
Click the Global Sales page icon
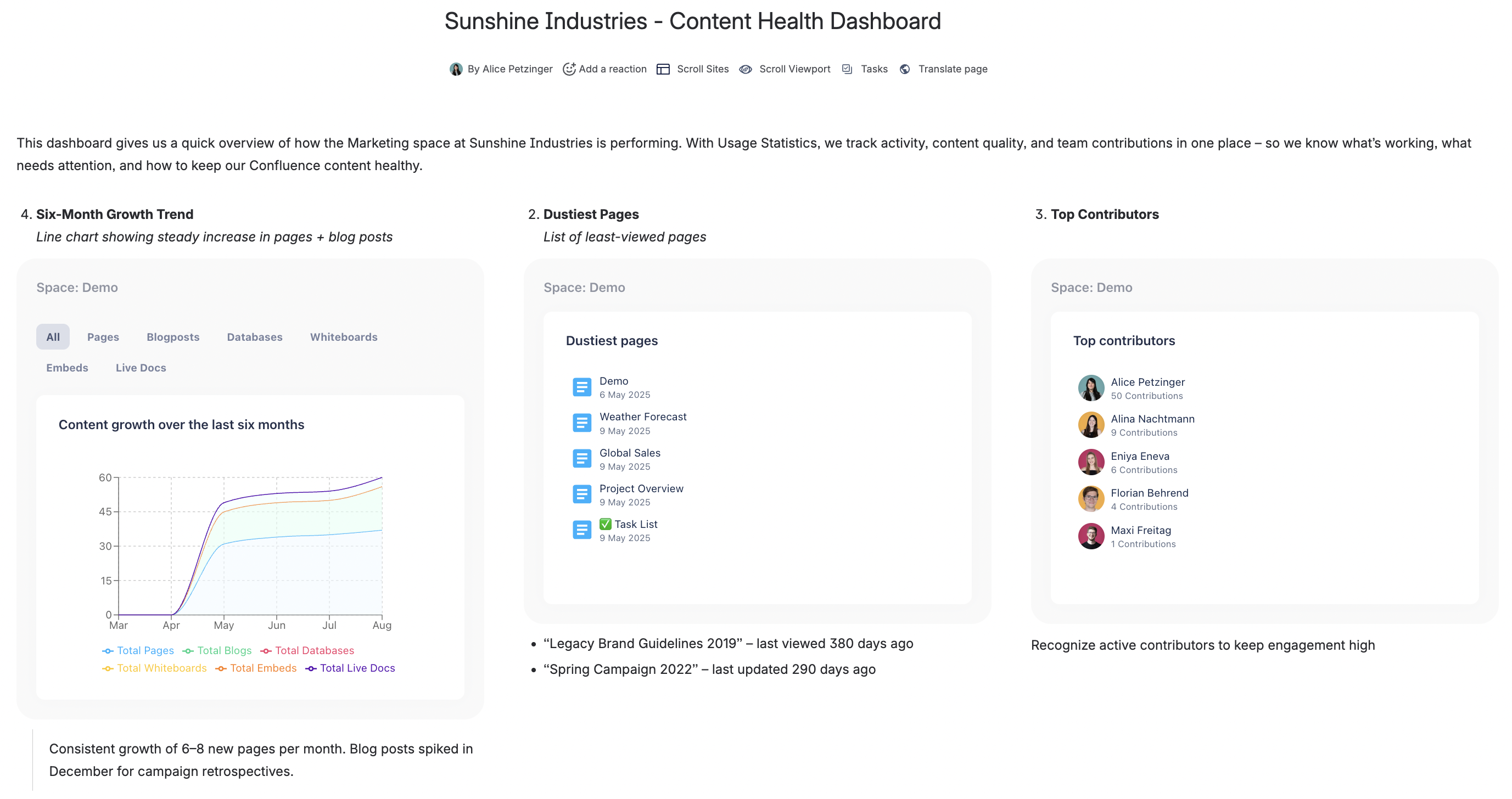pyautogui.click(x=581, y=459)
